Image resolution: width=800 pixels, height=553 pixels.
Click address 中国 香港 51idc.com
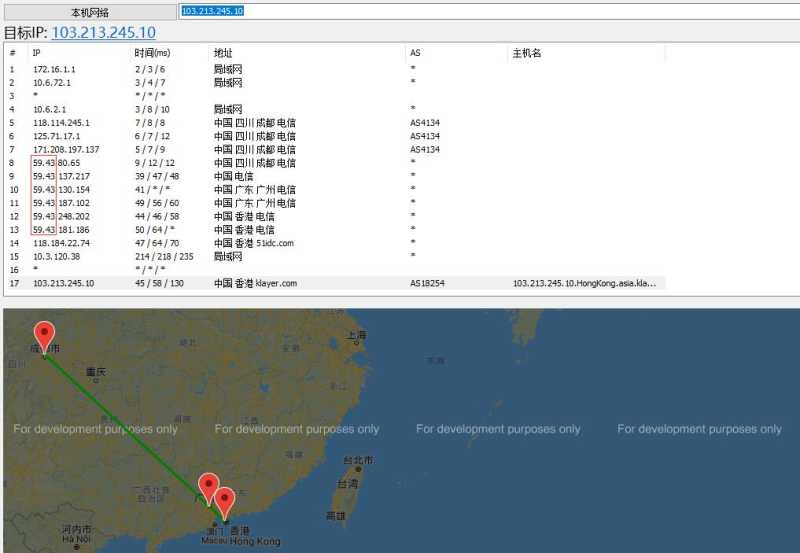coord(254,243)
